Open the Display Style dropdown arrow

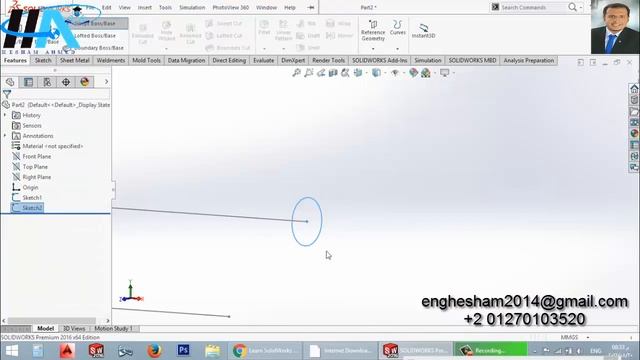(385, 73)
